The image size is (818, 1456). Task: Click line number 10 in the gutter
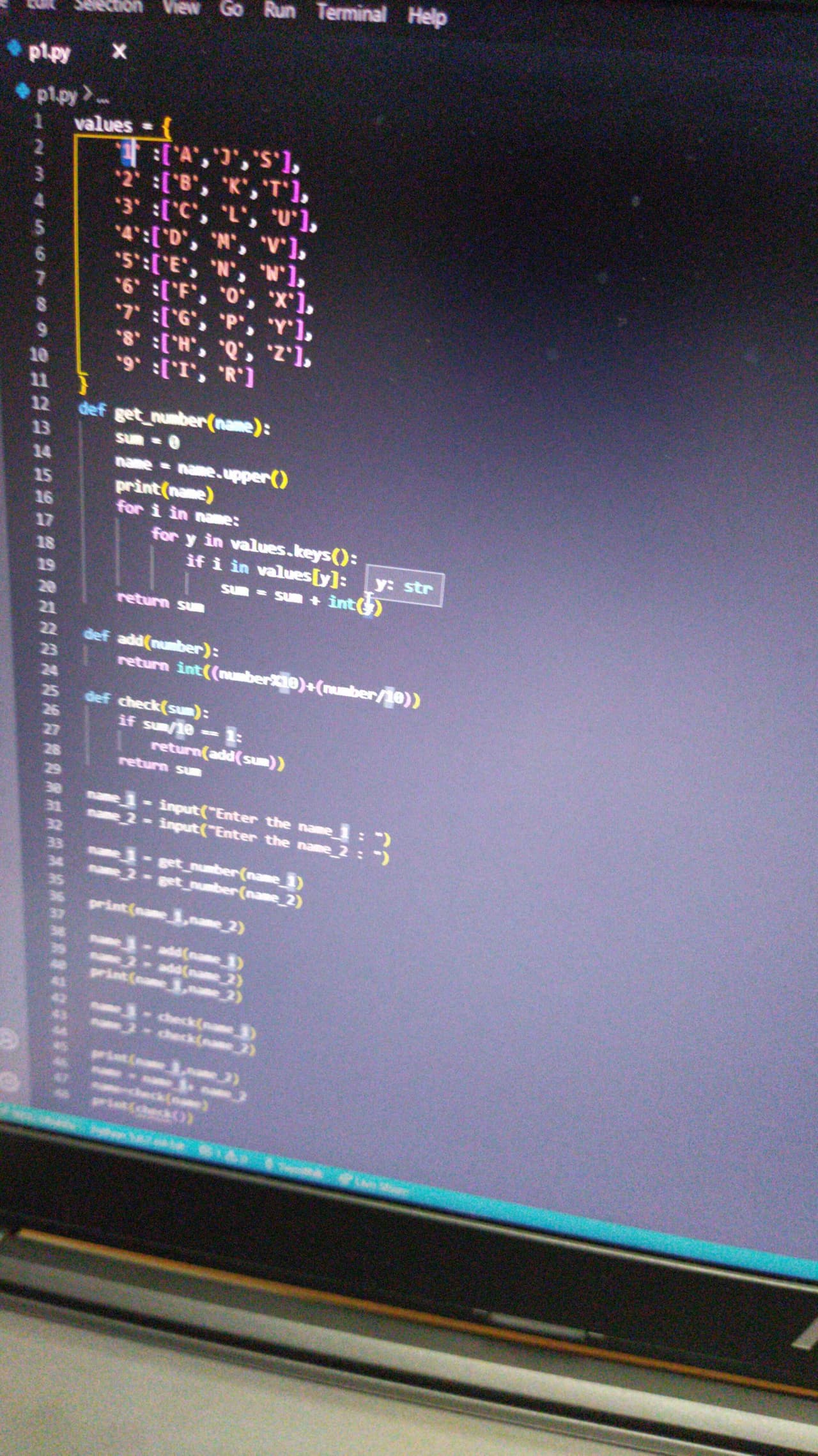coord(39,355)
